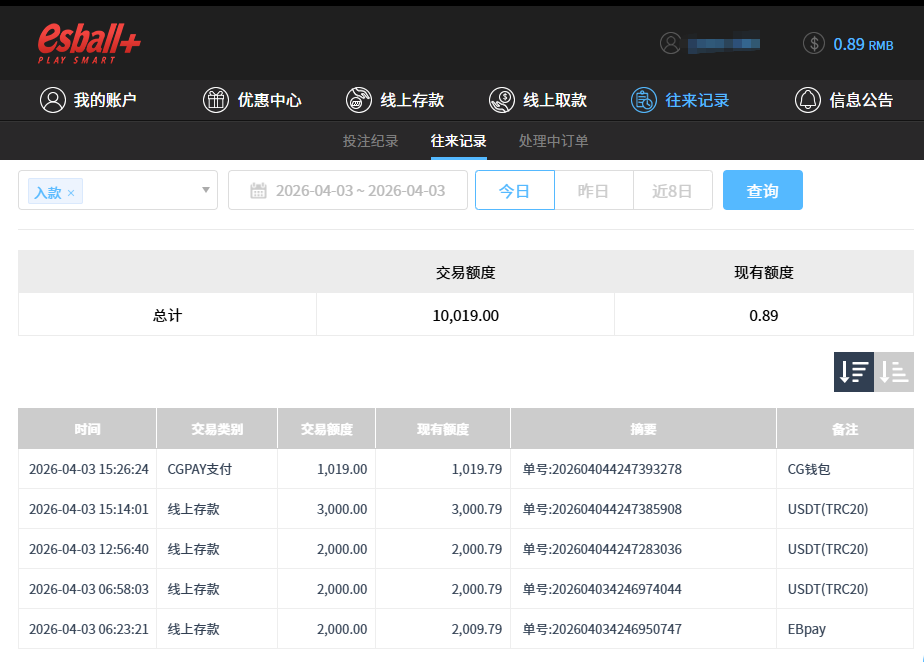Select the 近8日 date filter

pyautogui.click(x=672, y=190)
